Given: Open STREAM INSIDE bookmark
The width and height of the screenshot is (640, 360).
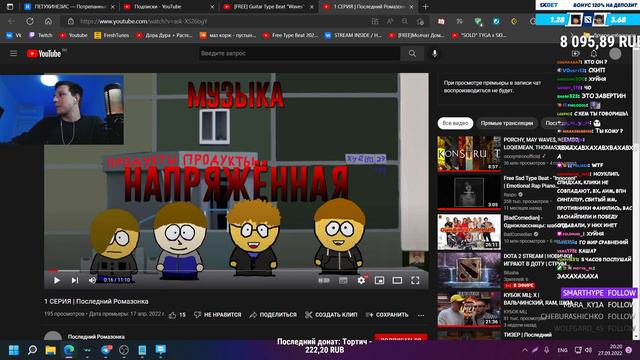Looking at the screenshot, I should 353,36.
